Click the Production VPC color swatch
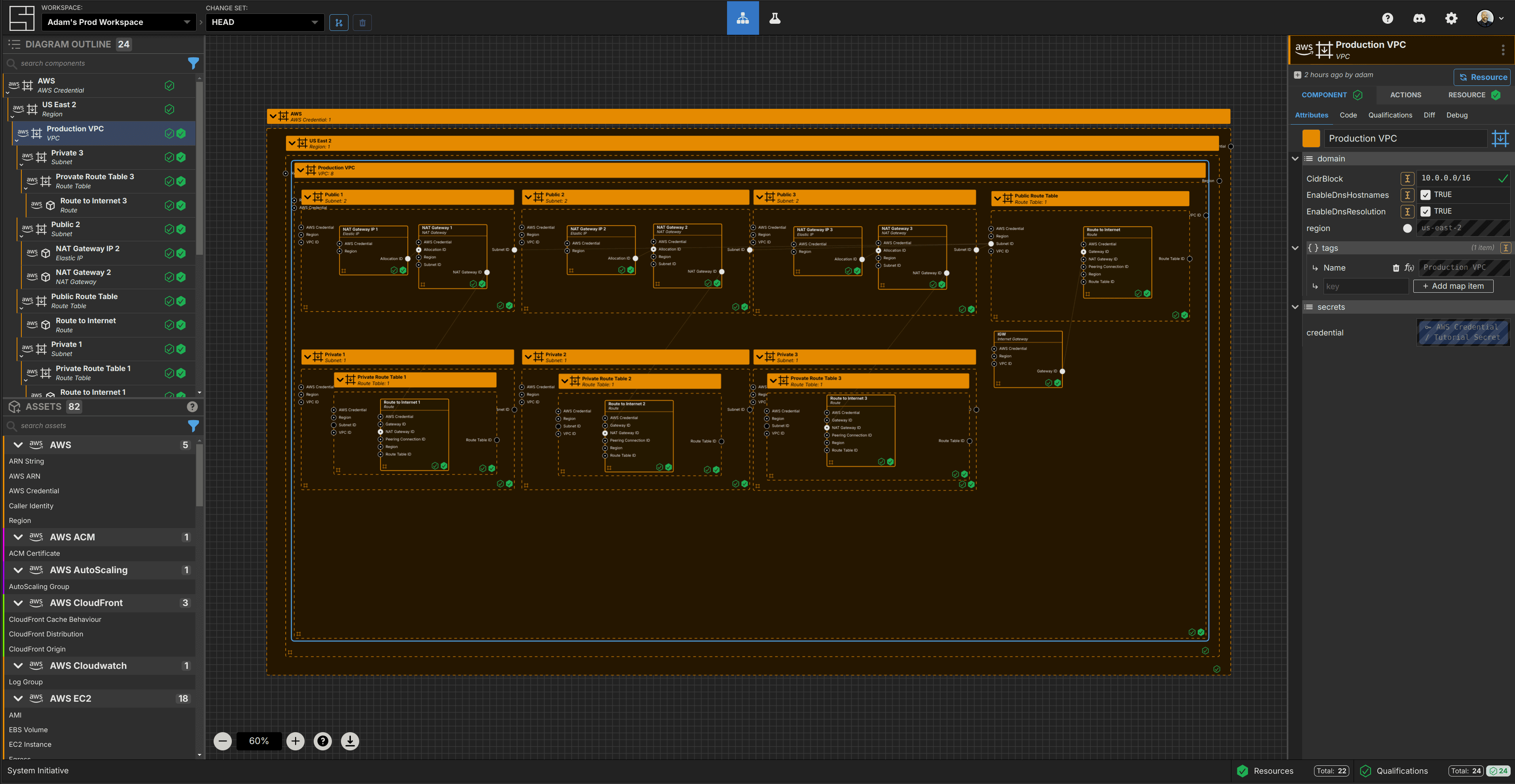This screenshot has width=1515, height=784. 1311,138
